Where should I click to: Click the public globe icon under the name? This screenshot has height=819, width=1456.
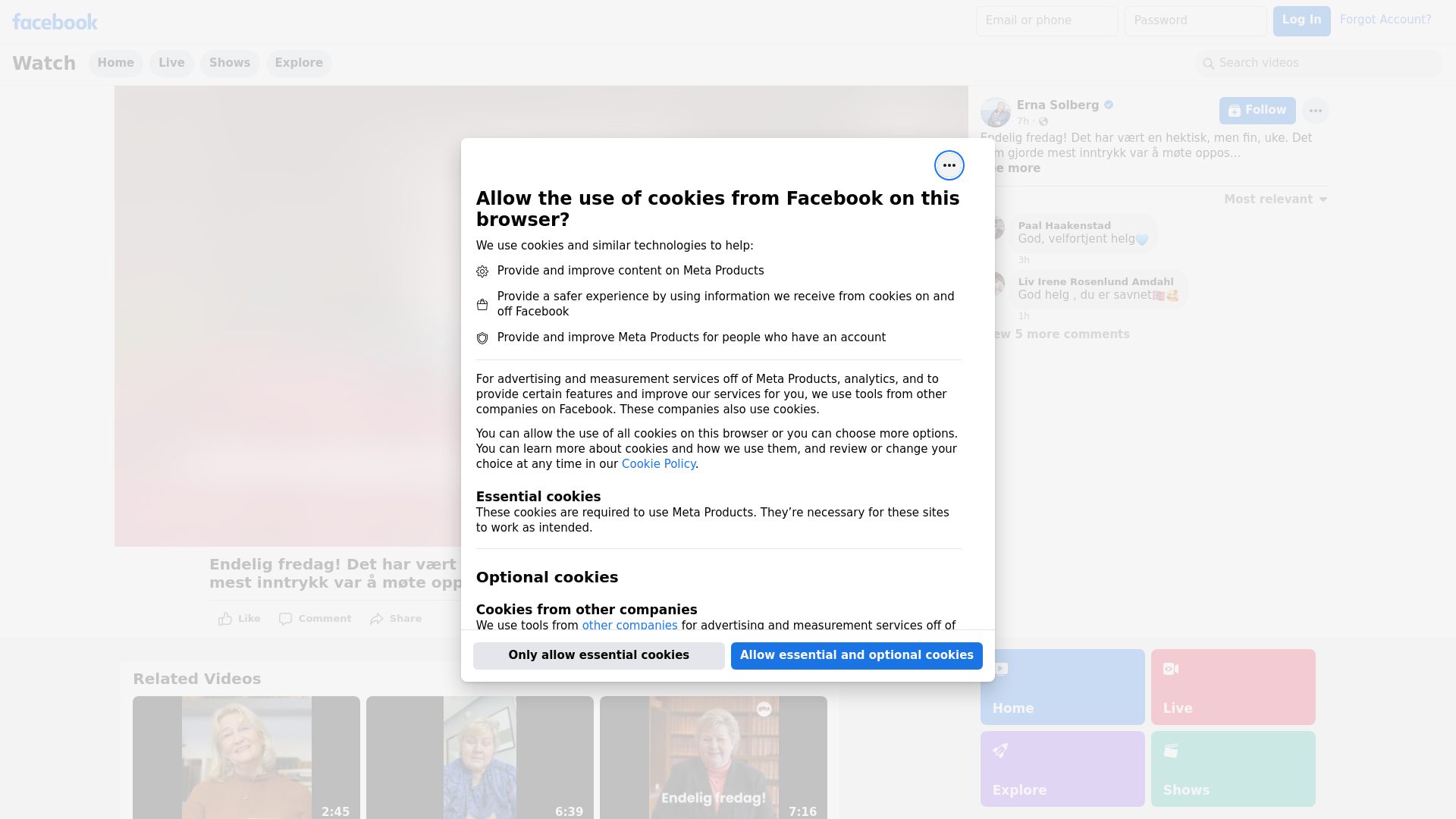1043,121
